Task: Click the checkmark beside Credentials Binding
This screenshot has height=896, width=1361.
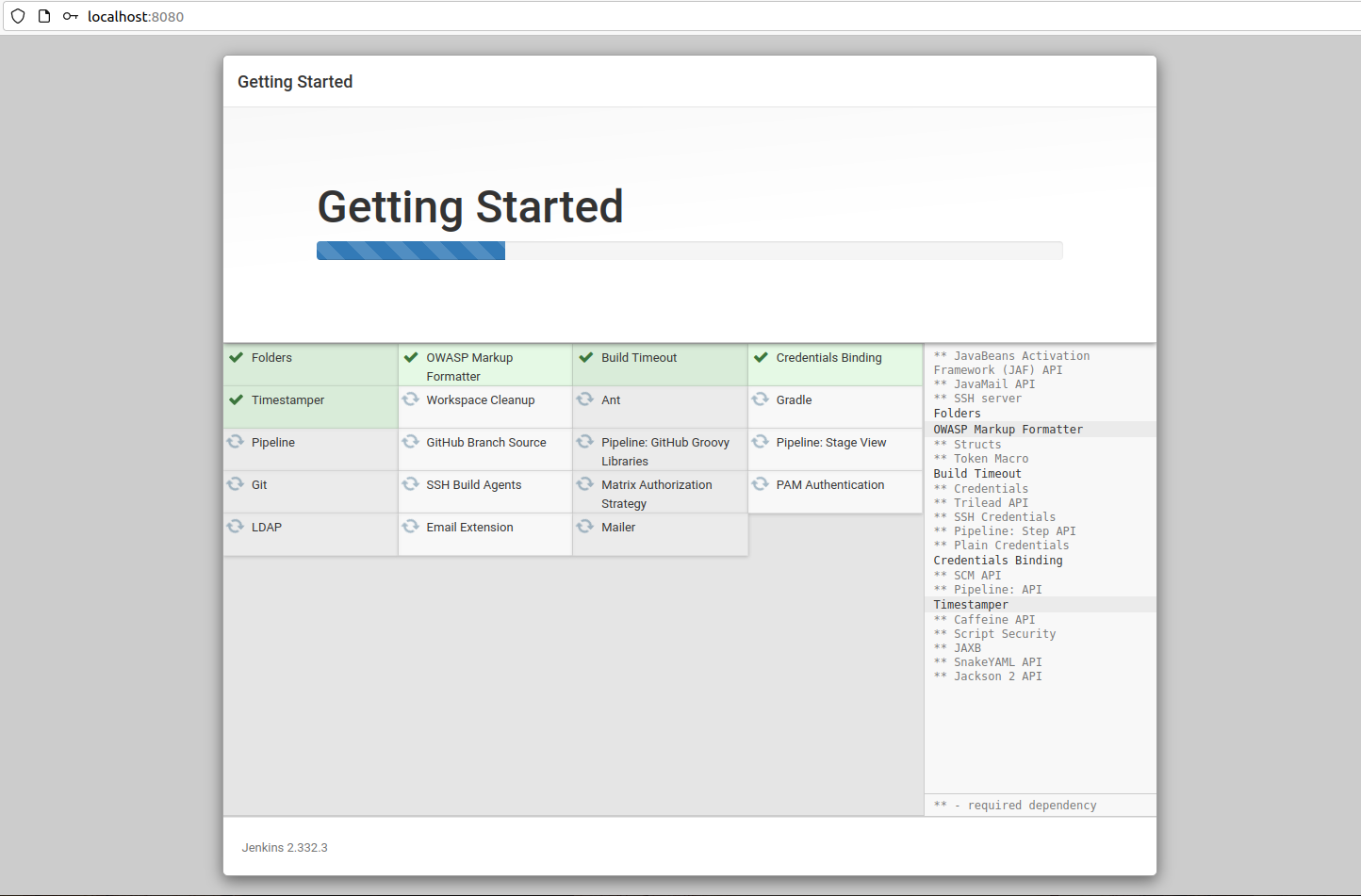Action: [x=761, y=357]
